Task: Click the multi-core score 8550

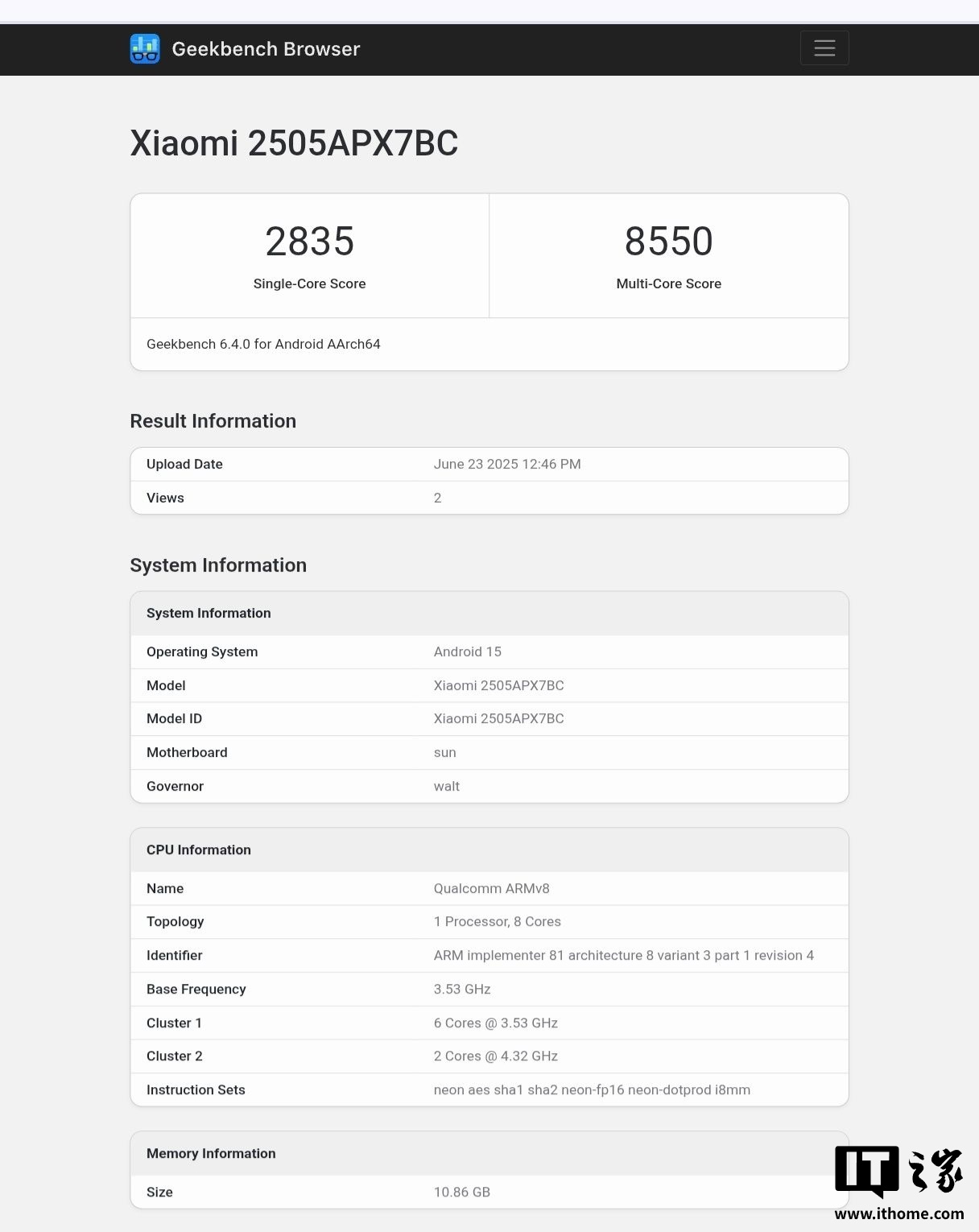Action: [x=668, y=242]
